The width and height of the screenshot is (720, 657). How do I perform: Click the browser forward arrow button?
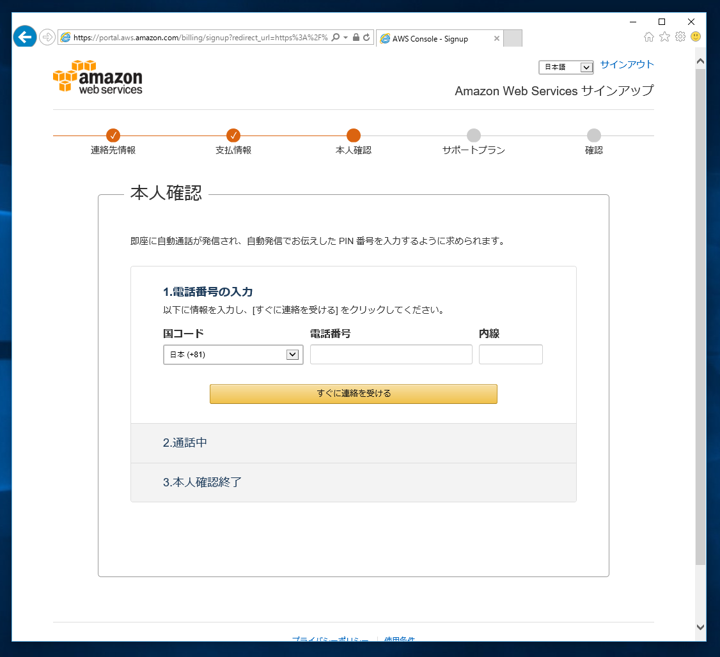(47, 37)
